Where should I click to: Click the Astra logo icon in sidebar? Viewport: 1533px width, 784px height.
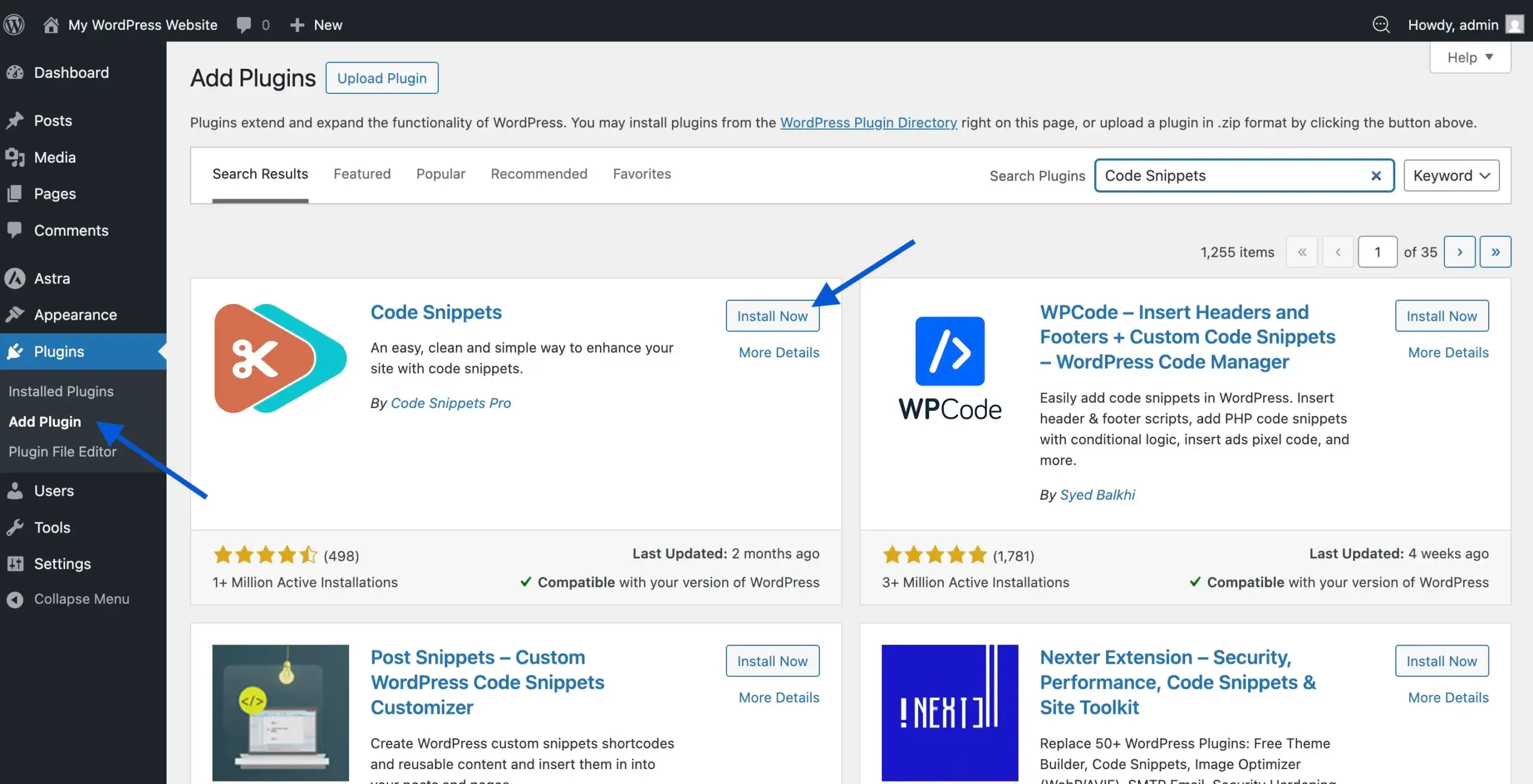[15, 278]
